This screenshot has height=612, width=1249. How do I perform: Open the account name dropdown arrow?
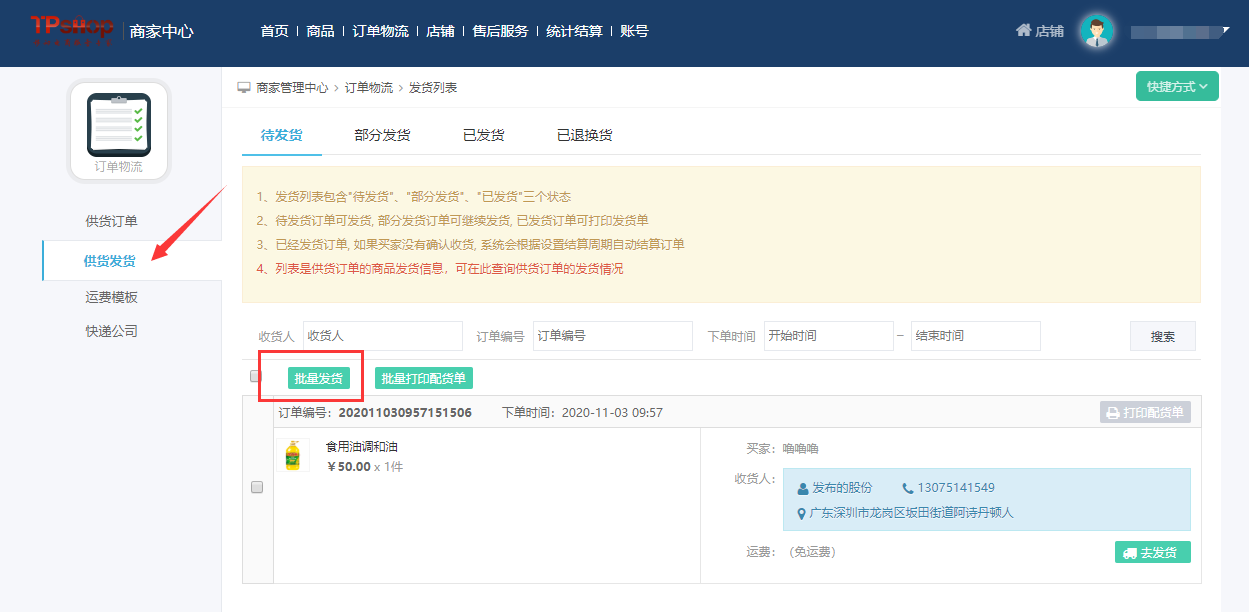click(x=1226, y=31)
